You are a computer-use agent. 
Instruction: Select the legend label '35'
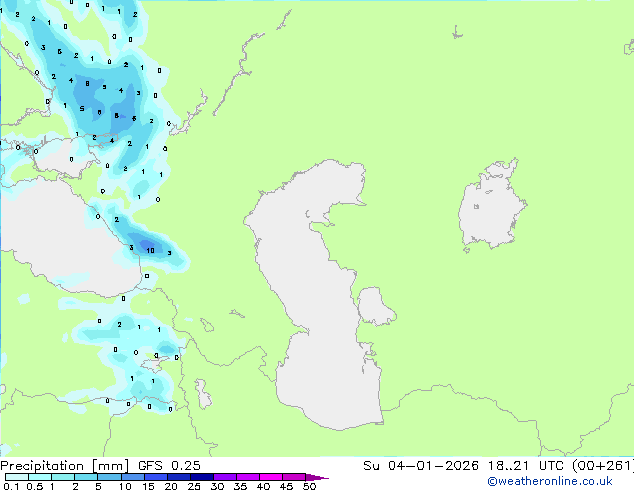click(240, 486)
